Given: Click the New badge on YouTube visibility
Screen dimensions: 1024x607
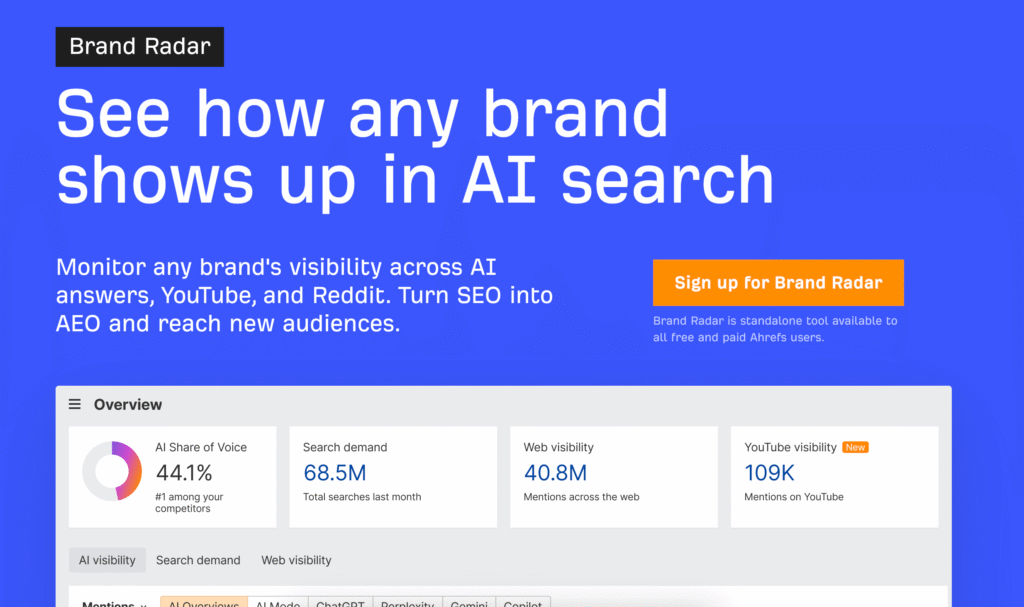Looking at the screenshot, I should tap(856, 447).
